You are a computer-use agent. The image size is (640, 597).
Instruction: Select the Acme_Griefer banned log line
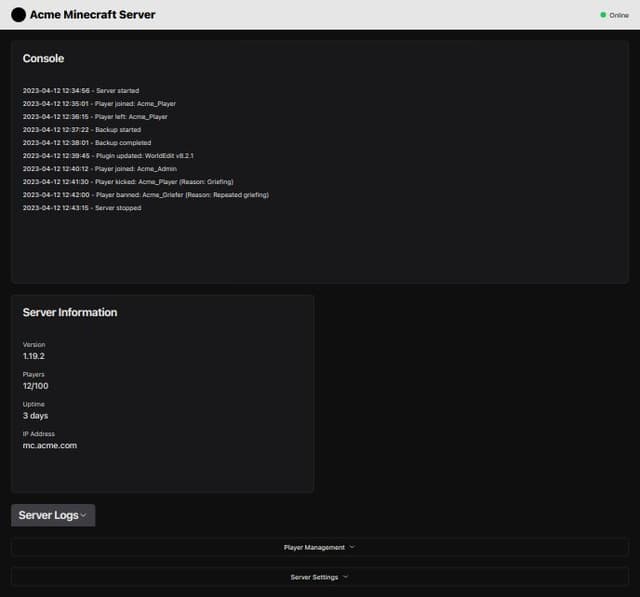[x=145, y=195]
